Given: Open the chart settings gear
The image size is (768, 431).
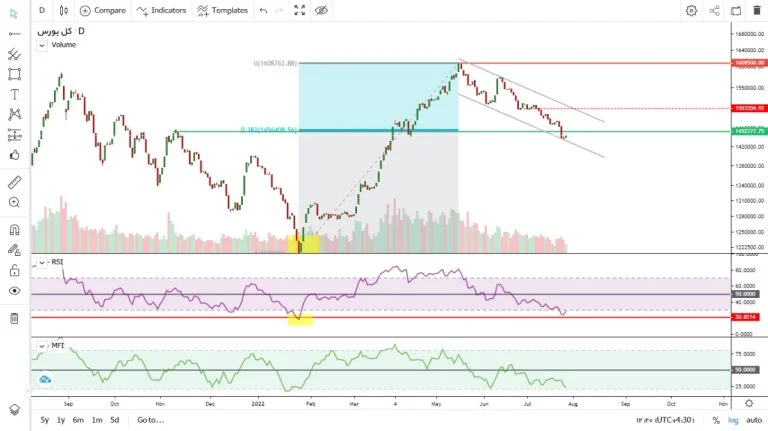Looking at the screenshot, I should [691, 10].
